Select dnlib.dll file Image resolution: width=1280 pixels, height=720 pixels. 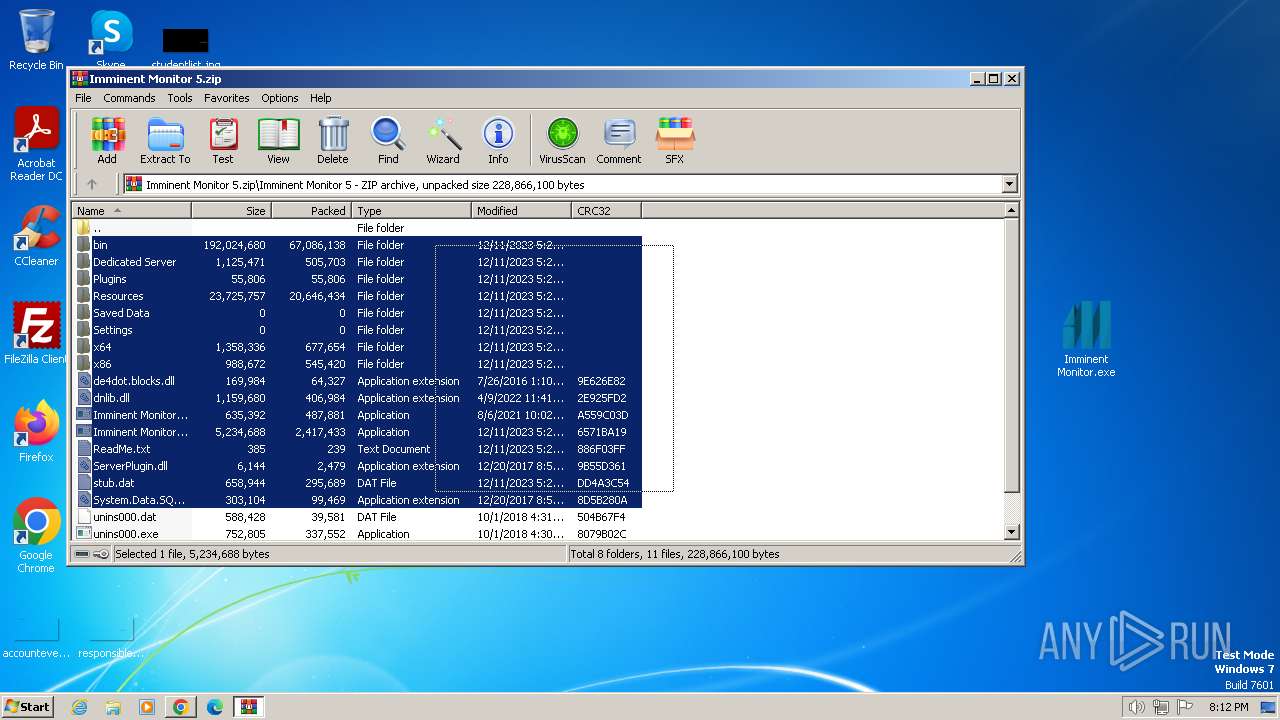click(x=357, y=398)
